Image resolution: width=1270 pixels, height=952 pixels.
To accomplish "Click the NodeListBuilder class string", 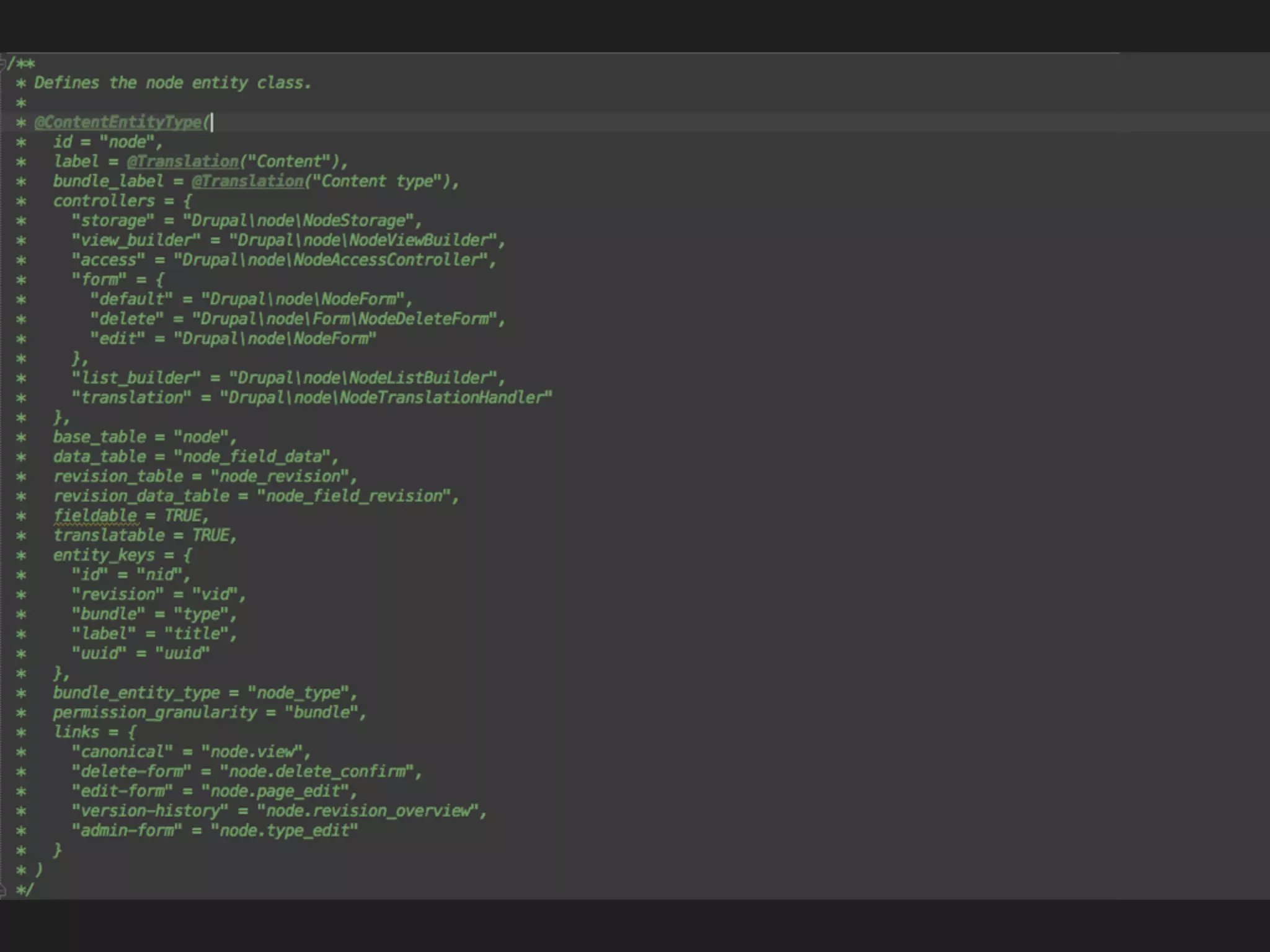I will 366,378.
